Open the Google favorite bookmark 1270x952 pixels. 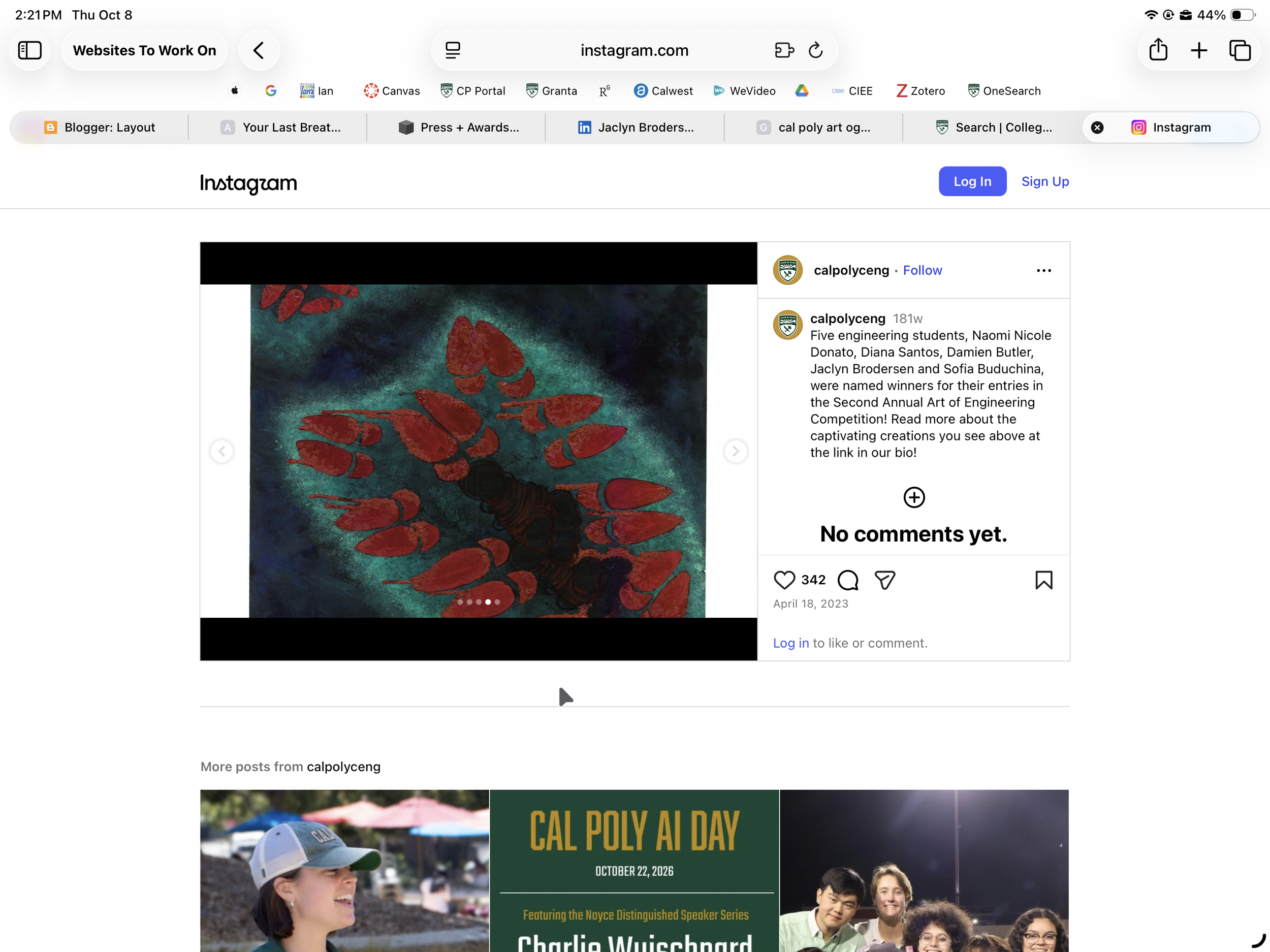(x=271, y=91)
